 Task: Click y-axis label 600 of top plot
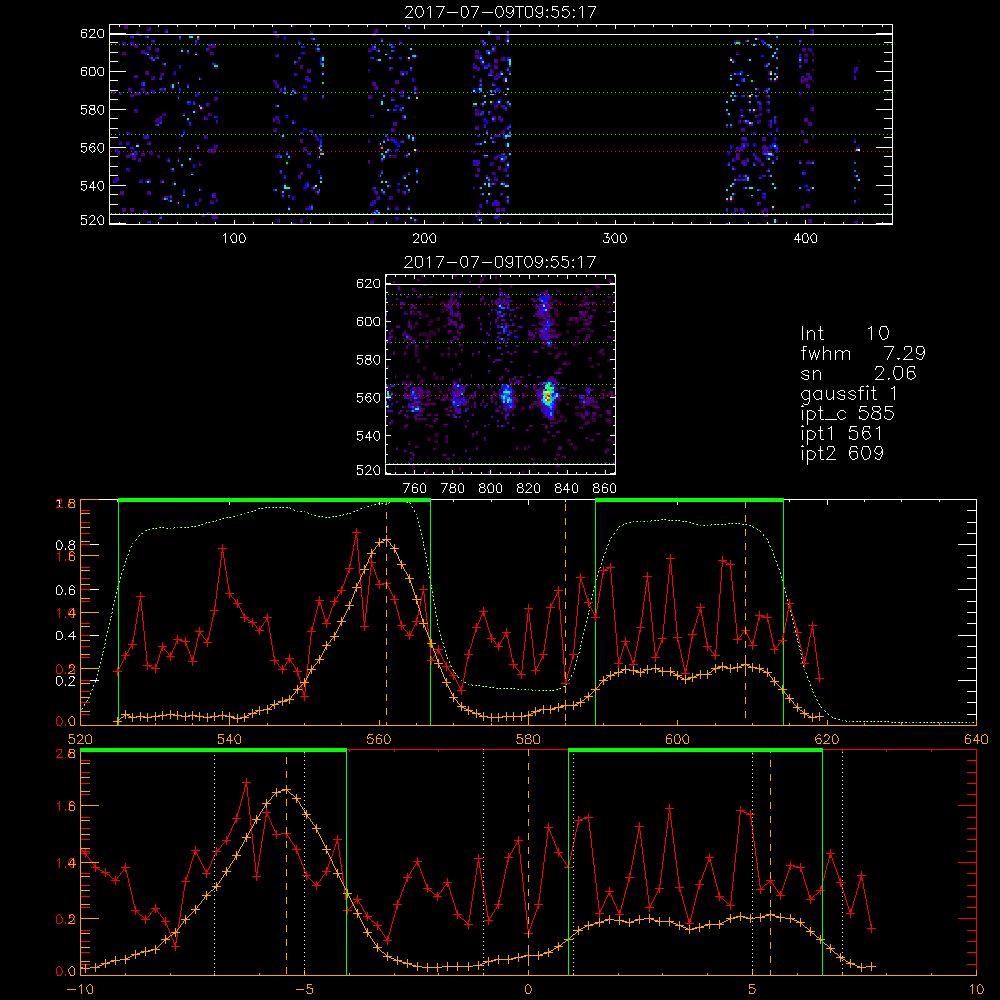(x=92, y=71)
